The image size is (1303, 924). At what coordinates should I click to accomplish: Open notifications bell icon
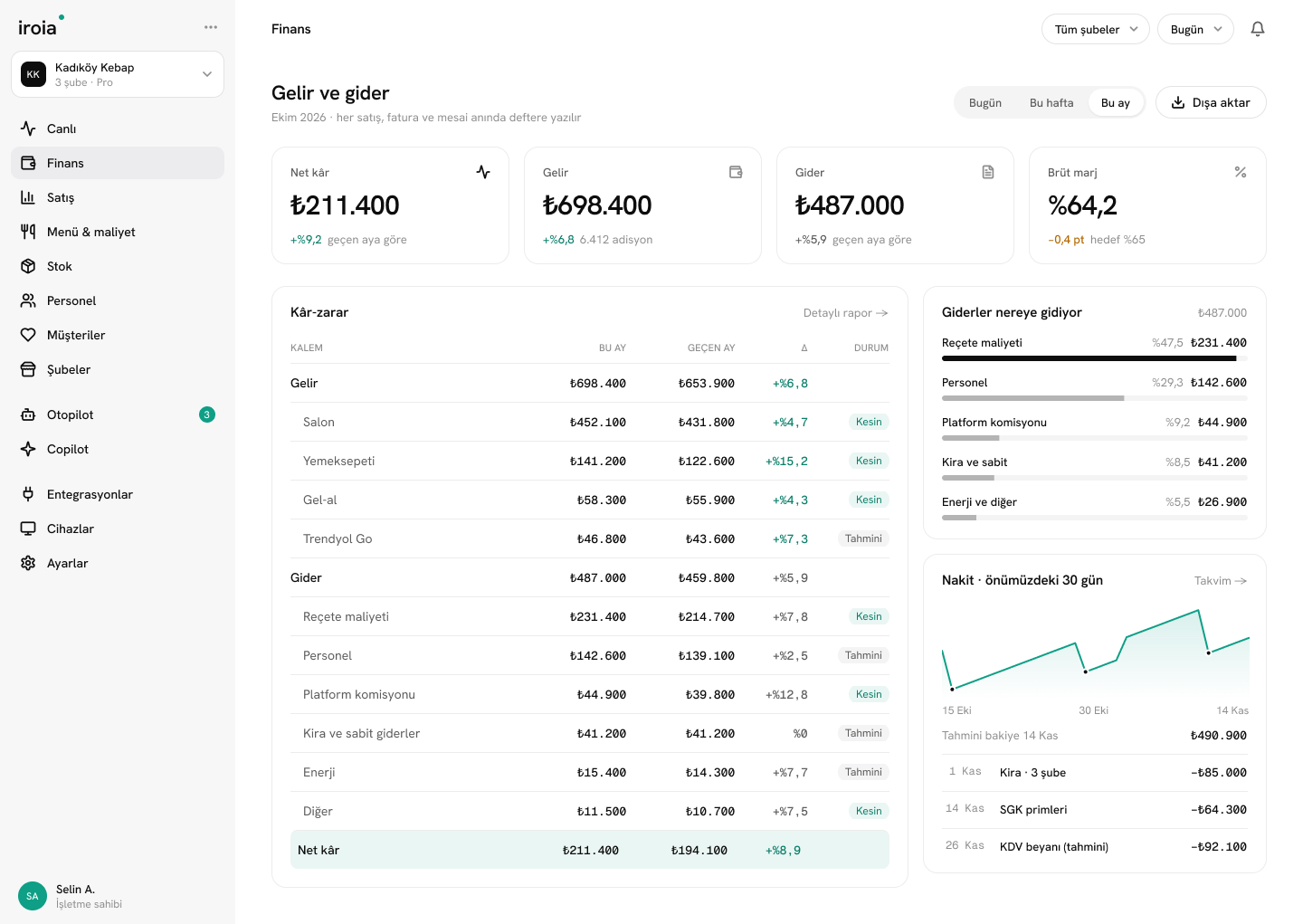click(x=1258, y=29)
